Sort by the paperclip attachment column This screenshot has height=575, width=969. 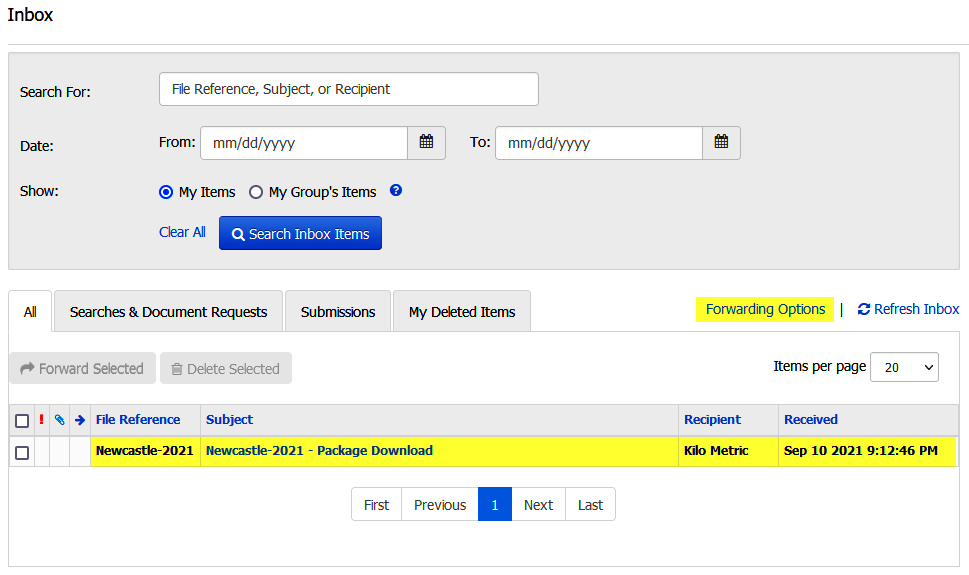point(59,420)
